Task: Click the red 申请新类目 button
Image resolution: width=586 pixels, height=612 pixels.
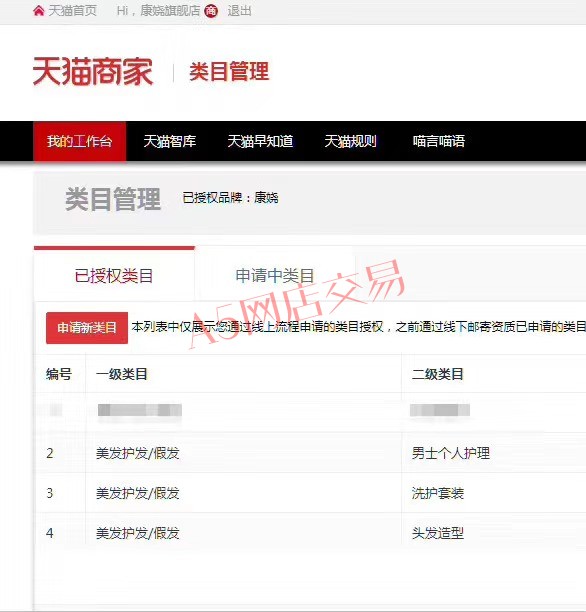Action: pyautogui.click(x=87, y=328)
